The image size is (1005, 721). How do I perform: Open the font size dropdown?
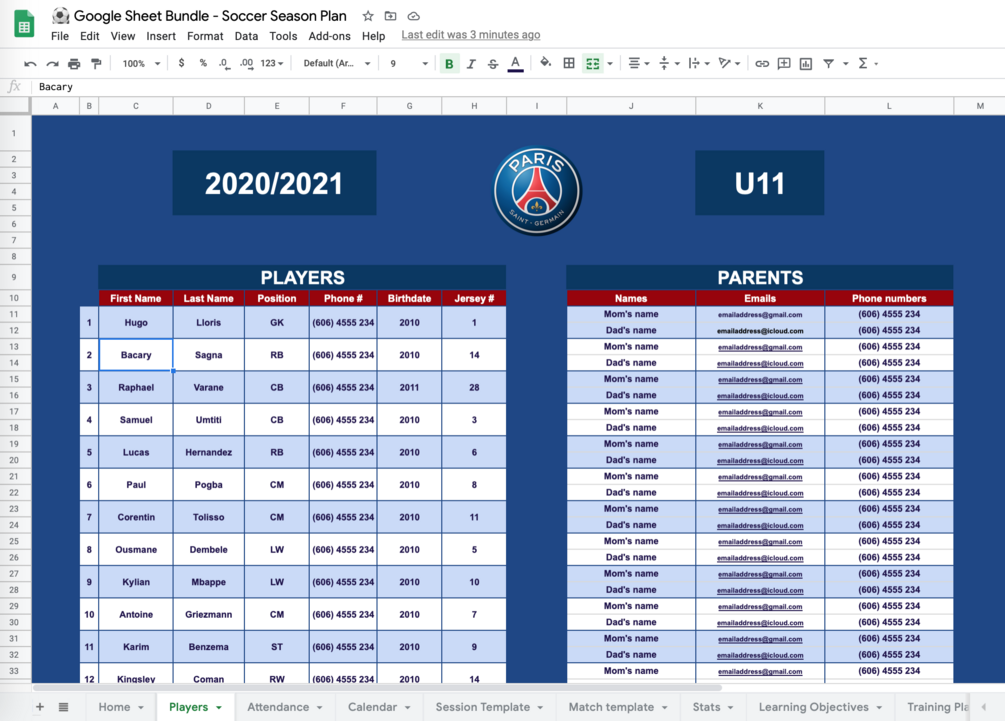click(x=408, y=63)
